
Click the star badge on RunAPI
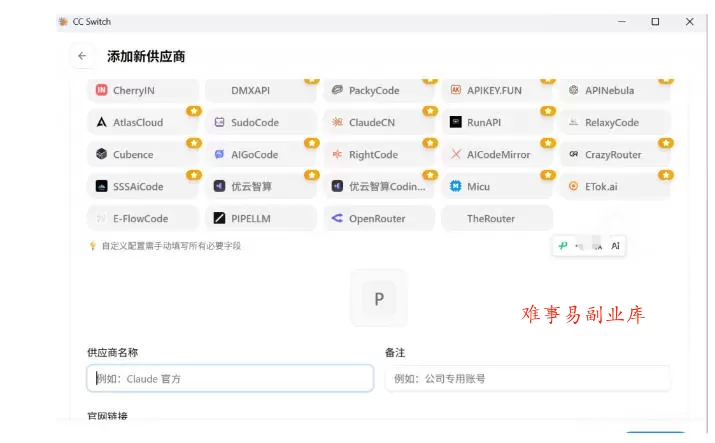(x=548, y=111)
